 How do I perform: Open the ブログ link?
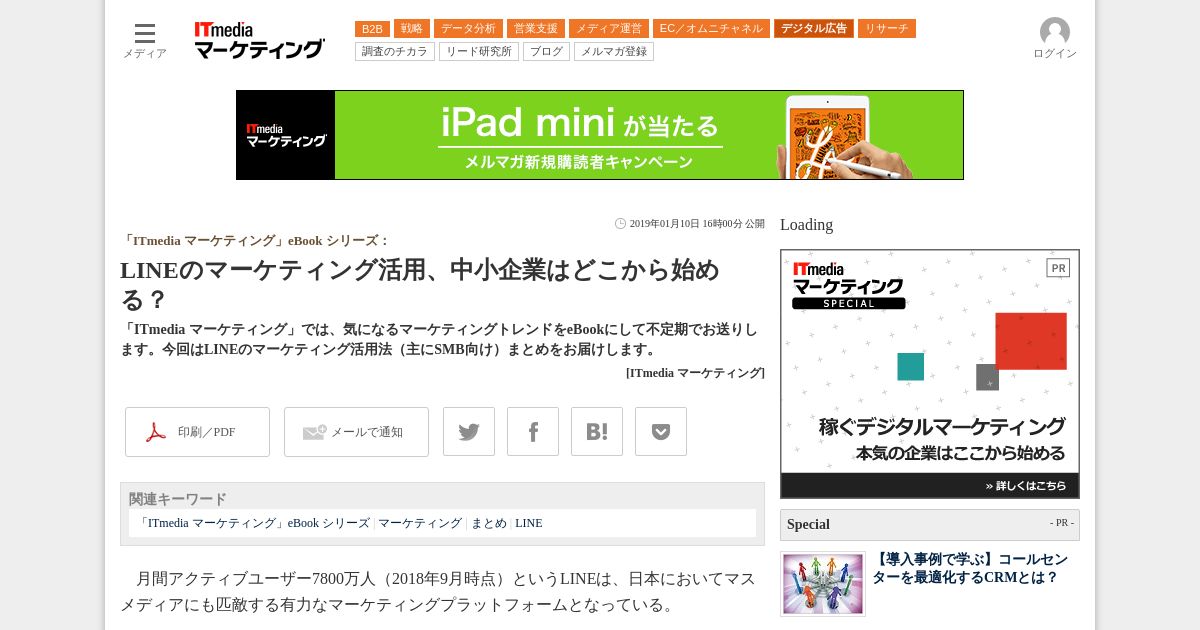click(x=546, y=52)
